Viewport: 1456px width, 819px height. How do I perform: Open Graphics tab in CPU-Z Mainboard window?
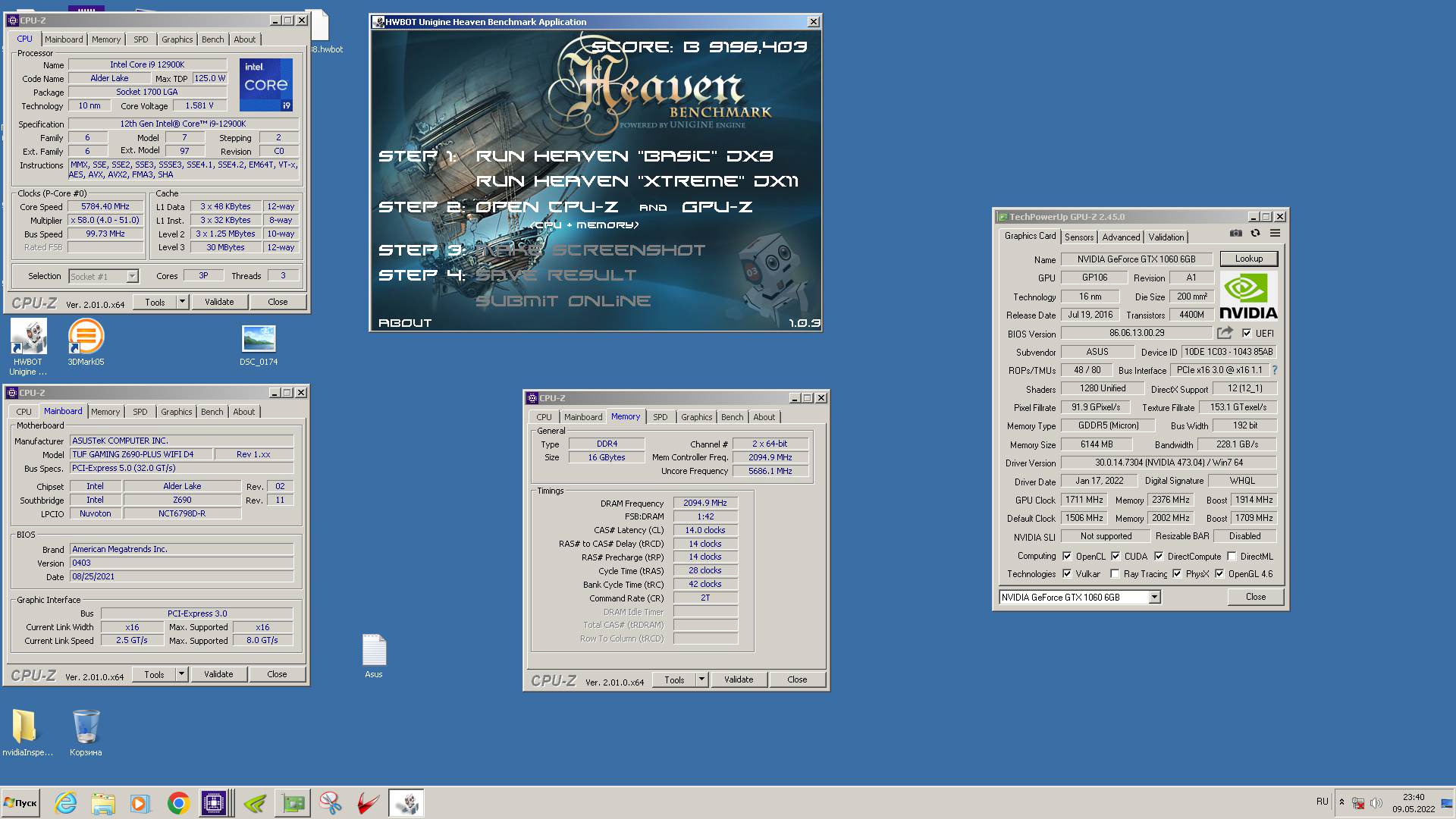click(177, 412)
